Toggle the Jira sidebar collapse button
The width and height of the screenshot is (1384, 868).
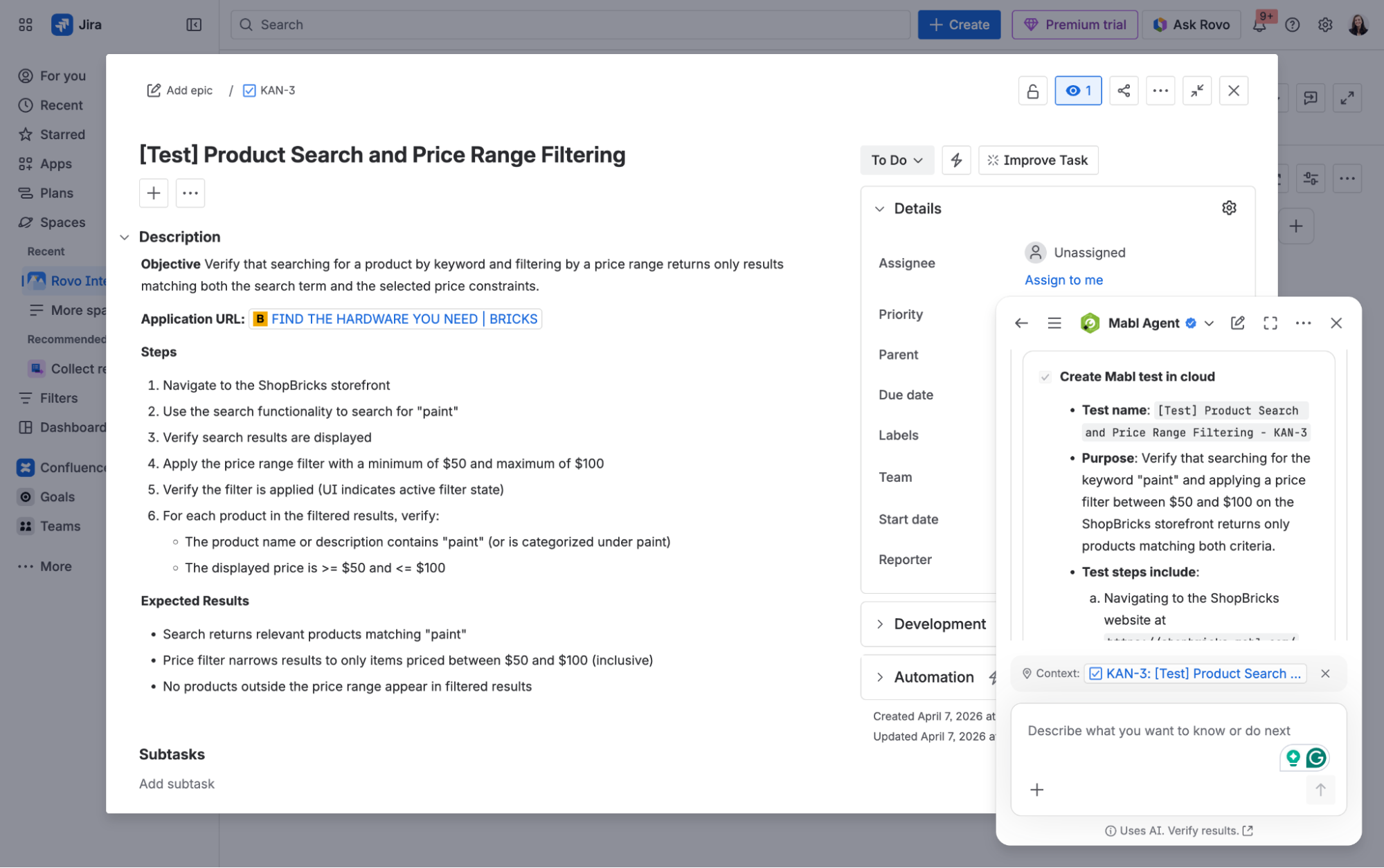click(x=194, y=25)
